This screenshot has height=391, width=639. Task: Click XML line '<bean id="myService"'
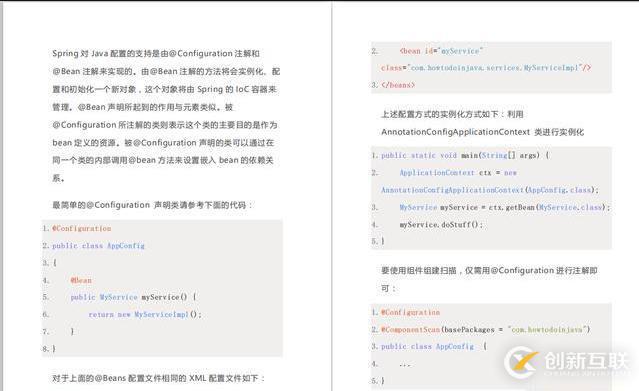point(441,51)
